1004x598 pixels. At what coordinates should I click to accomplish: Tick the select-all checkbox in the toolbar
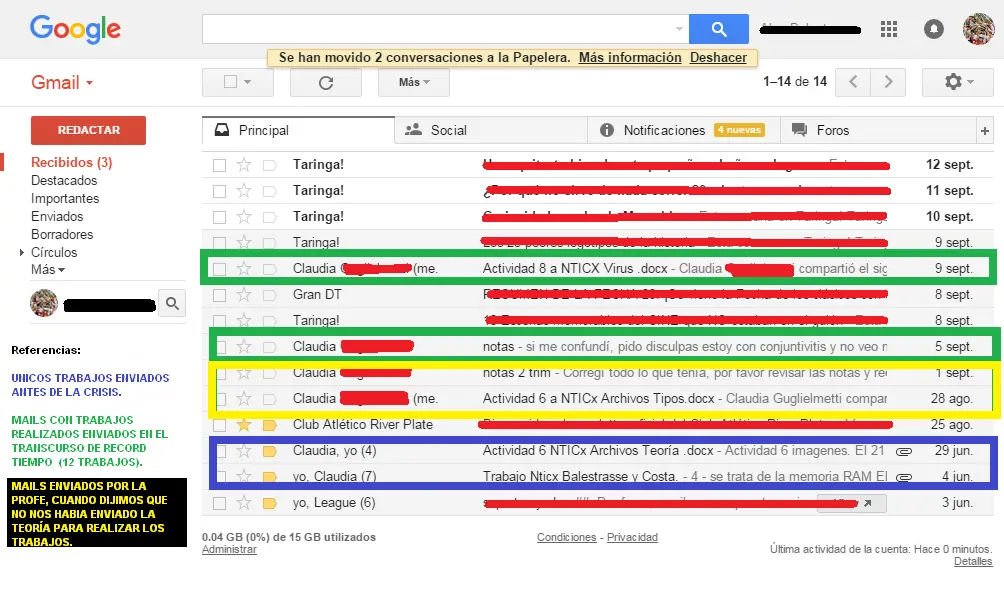[231, 82]
